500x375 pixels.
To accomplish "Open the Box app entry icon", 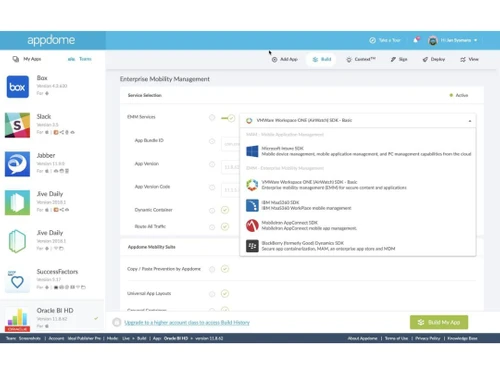I will [18, 87].
